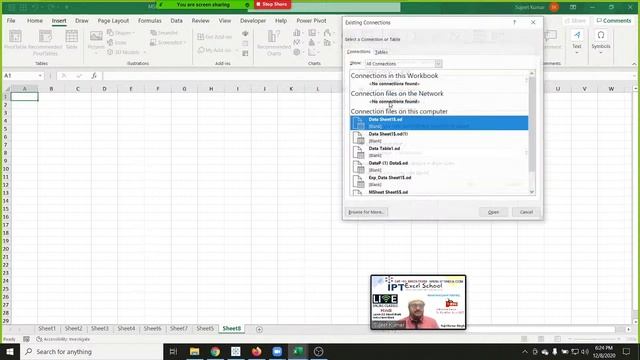The height and width of the screenshot is (360, 640).
Task: Open the File menu
Action: click(11, 20)
